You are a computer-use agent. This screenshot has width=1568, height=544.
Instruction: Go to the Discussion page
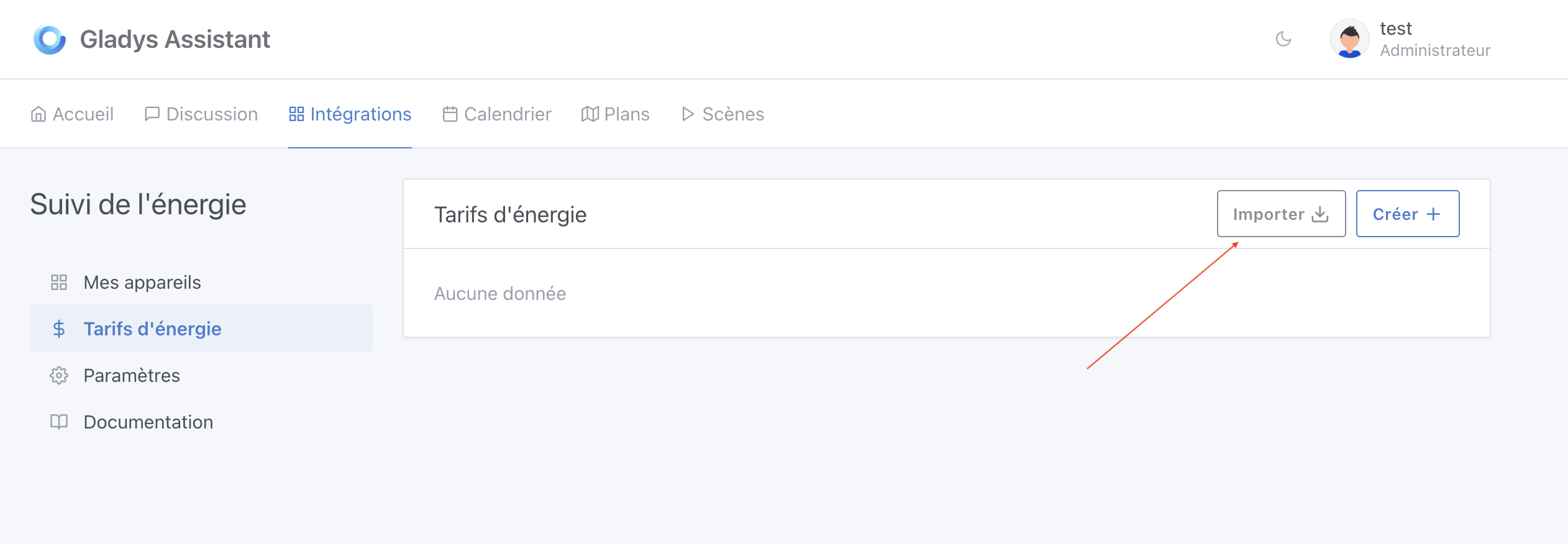tap(201, 114)
